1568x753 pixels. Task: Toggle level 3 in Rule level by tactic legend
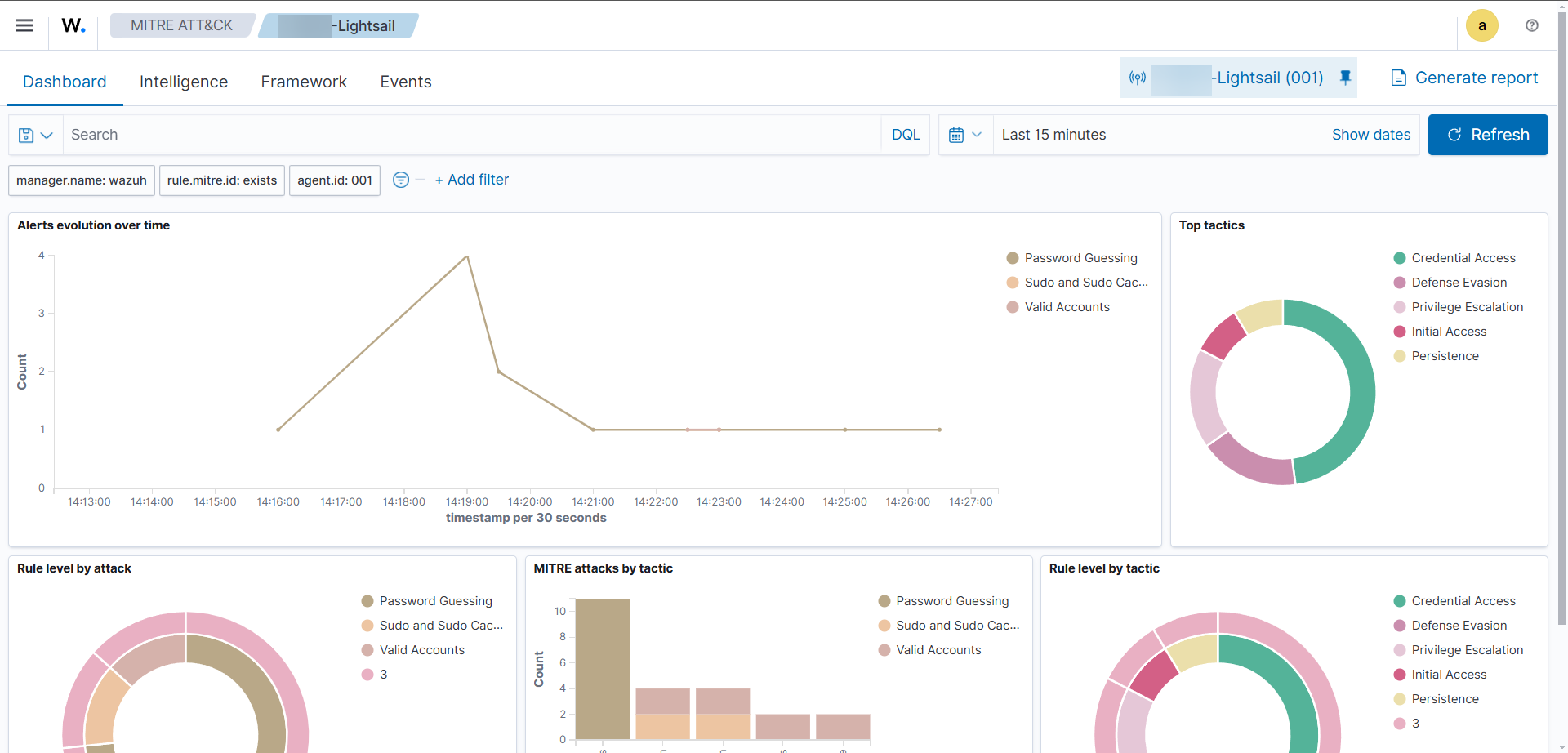[1407, 724]
